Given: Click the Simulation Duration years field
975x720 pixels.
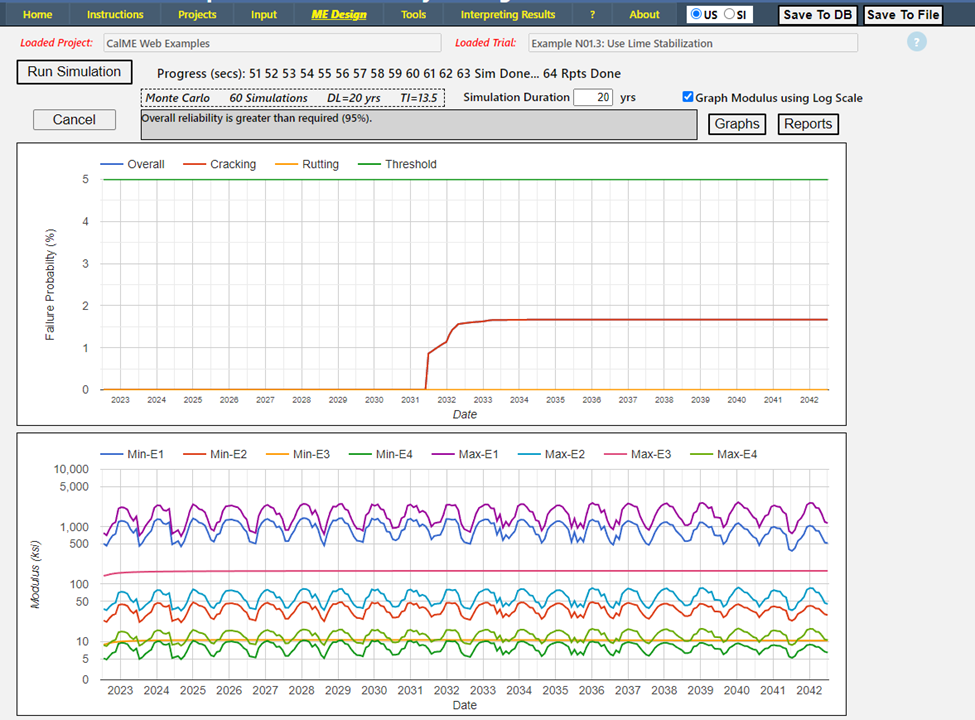Looking at the screenshot, I should [x=592, y=98].
